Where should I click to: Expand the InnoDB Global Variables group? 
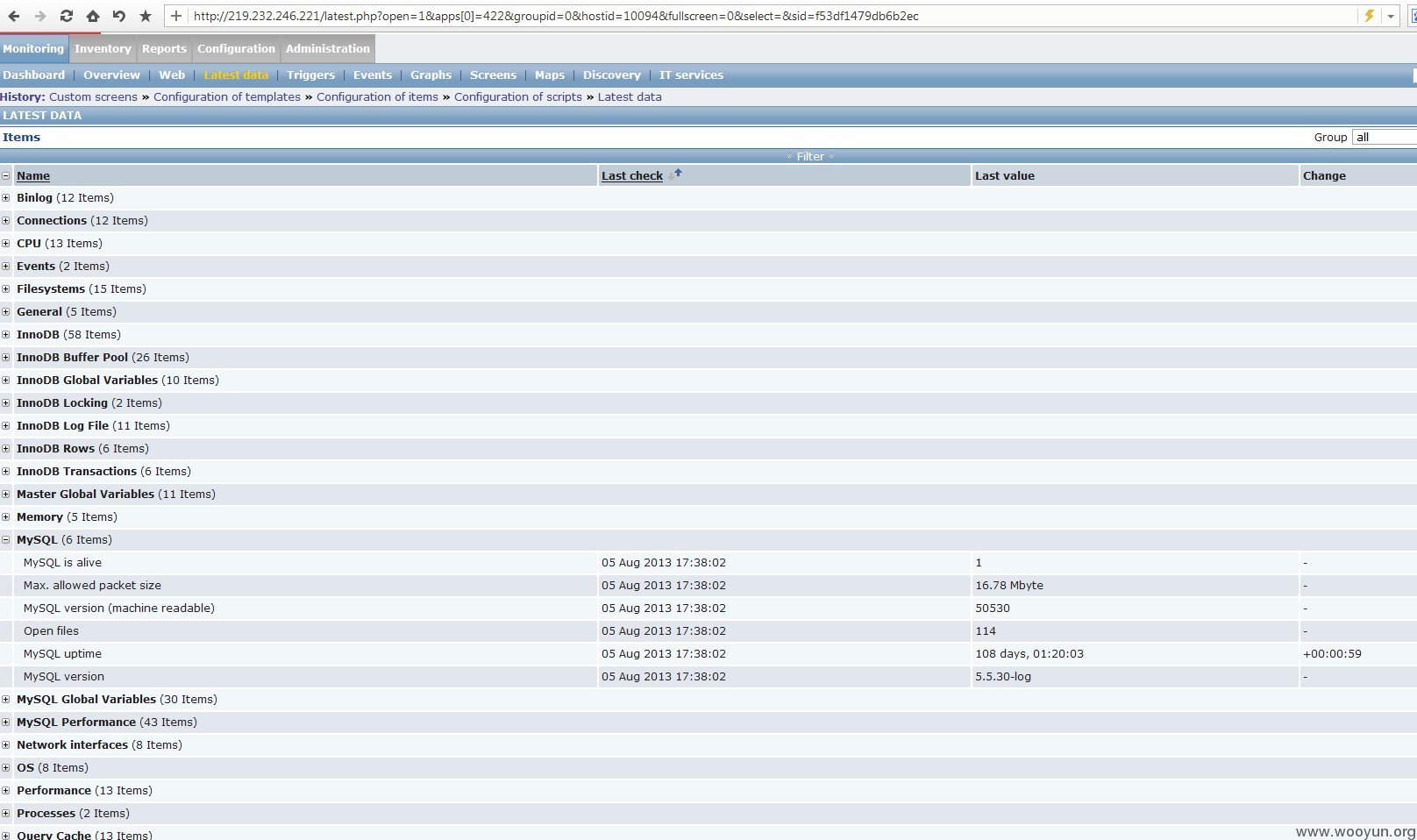(x=6, y=381)
